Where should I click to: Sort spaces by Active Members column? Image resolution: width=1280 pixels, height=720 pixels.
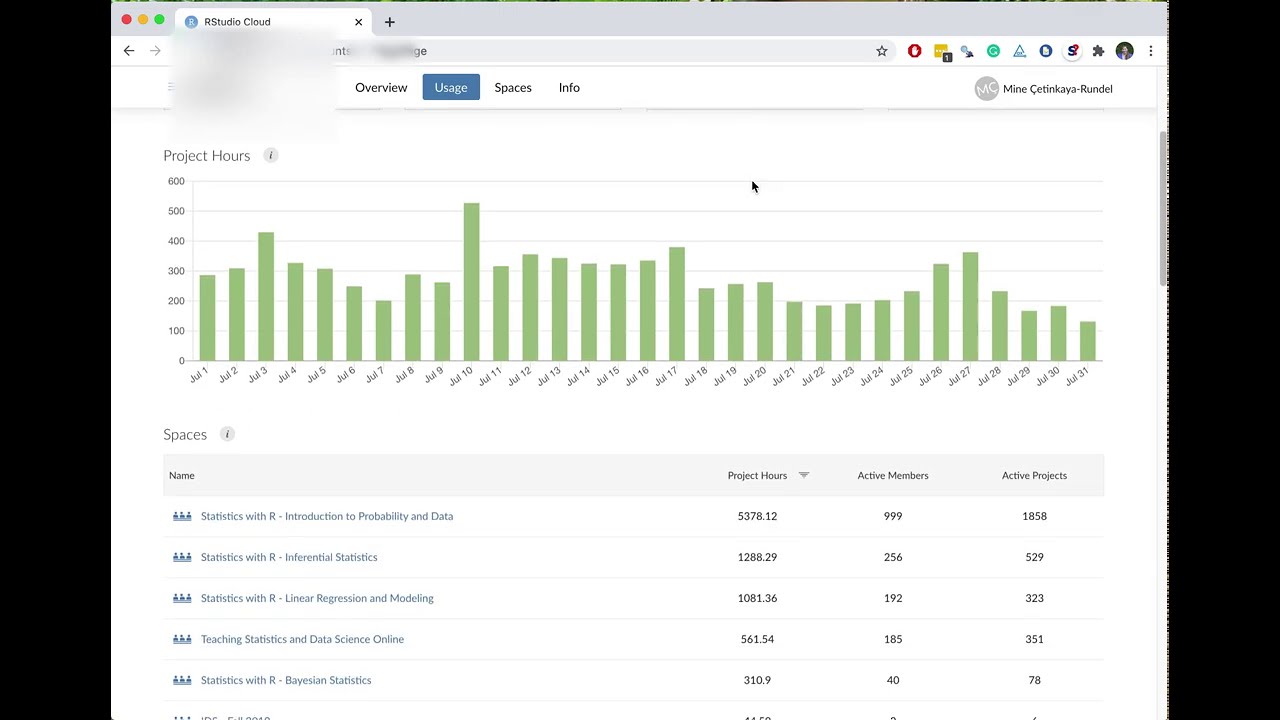[893, 475]
